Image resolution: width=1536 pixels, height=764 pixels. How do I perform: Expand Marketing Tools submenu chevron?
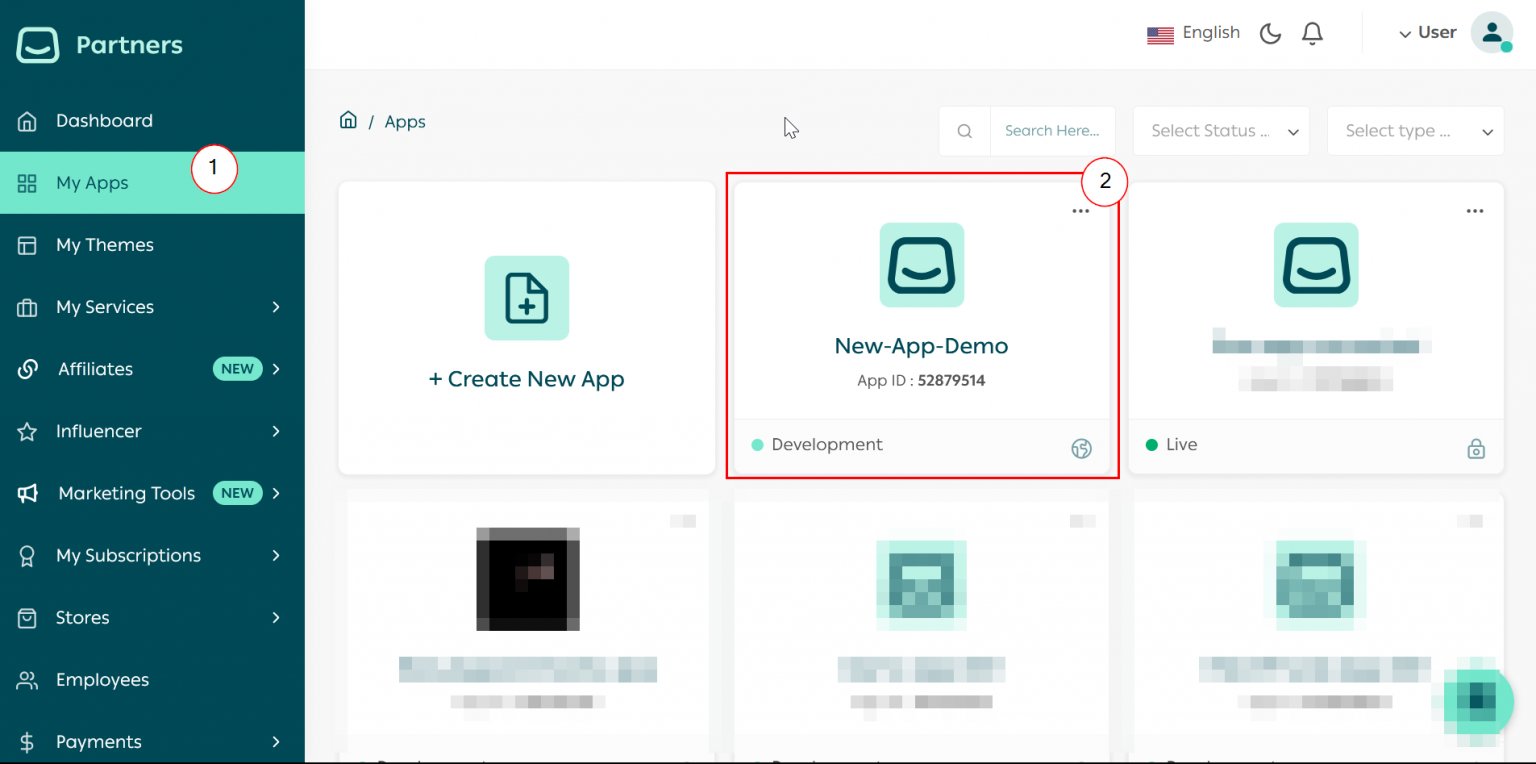click(276, 493)
